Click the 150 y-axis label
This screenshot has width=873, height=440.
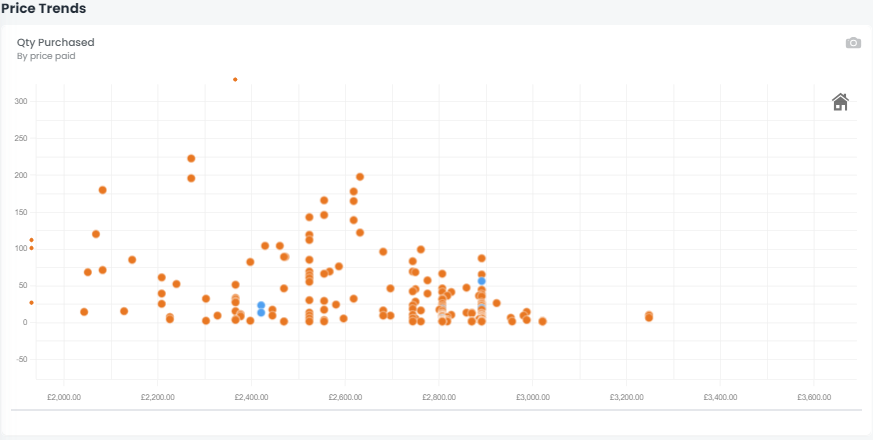[22, 212]
